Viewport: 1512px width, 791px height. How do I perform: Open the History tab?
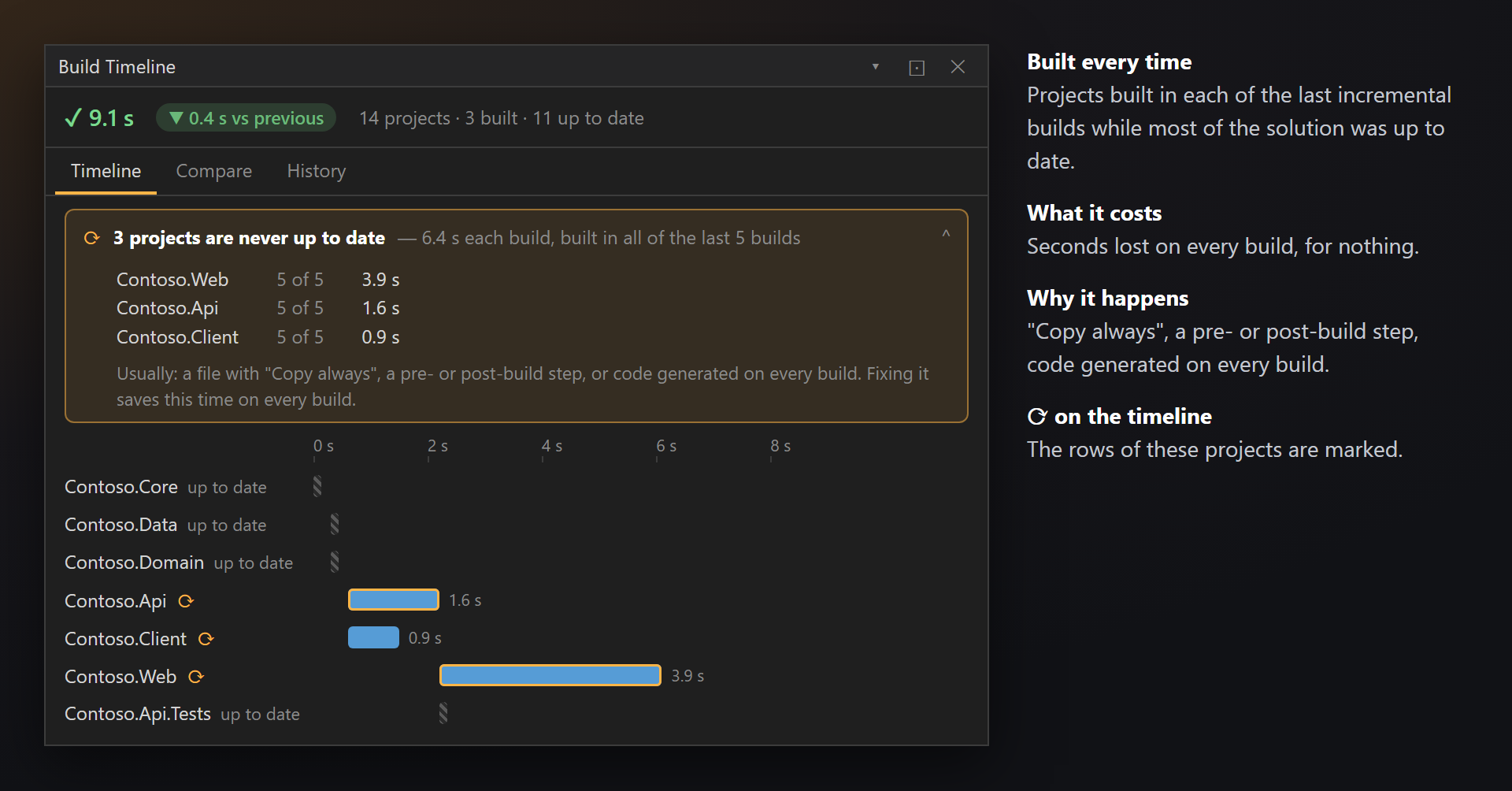317,171
